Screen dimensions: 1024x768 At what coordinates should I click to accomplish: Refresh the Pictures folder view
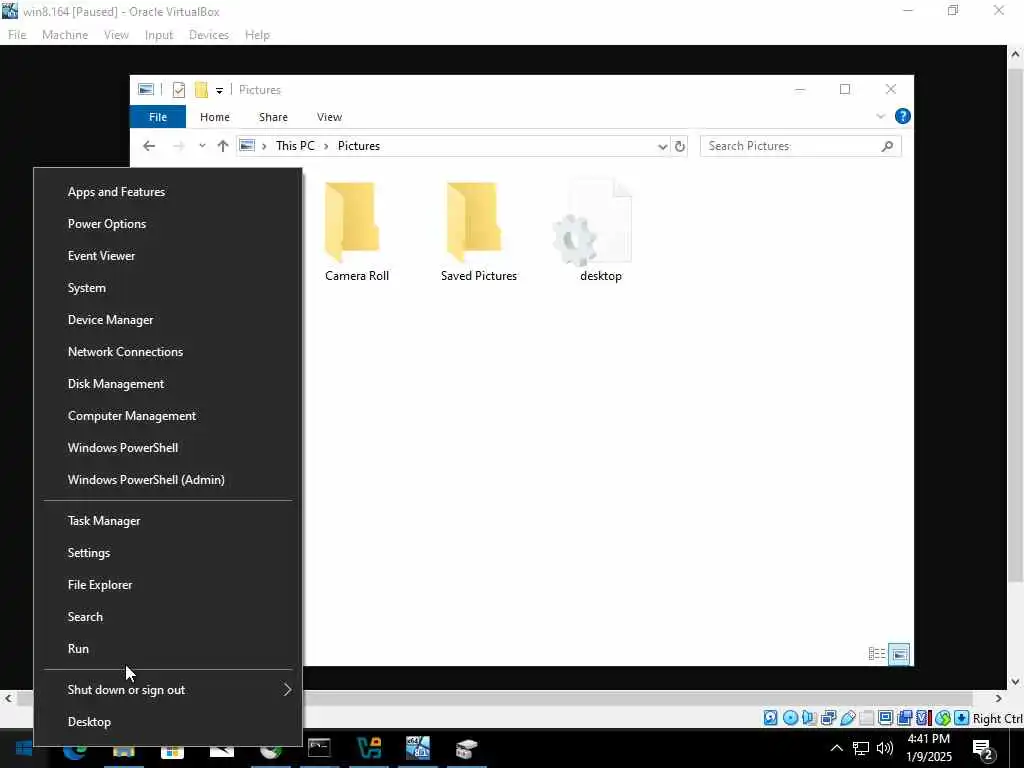pyautogui.click(x=680, y=146)
